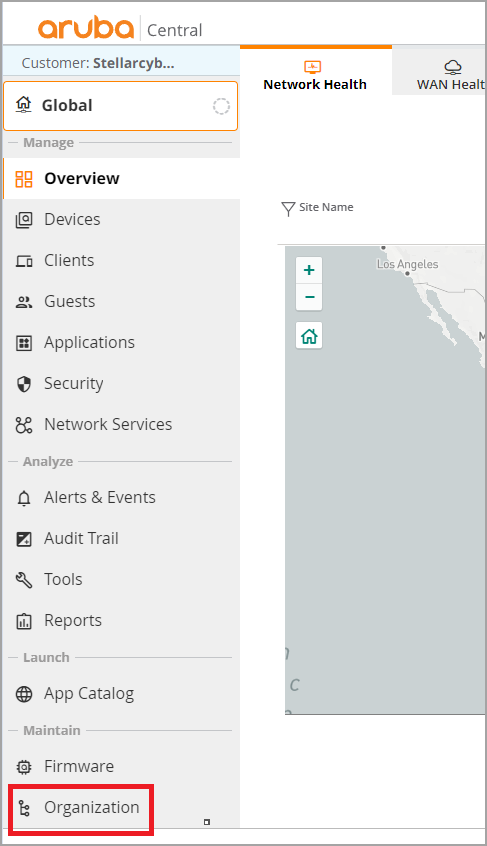Click the Clients laptop icon

pyautogui.click(x=24, y=261)
